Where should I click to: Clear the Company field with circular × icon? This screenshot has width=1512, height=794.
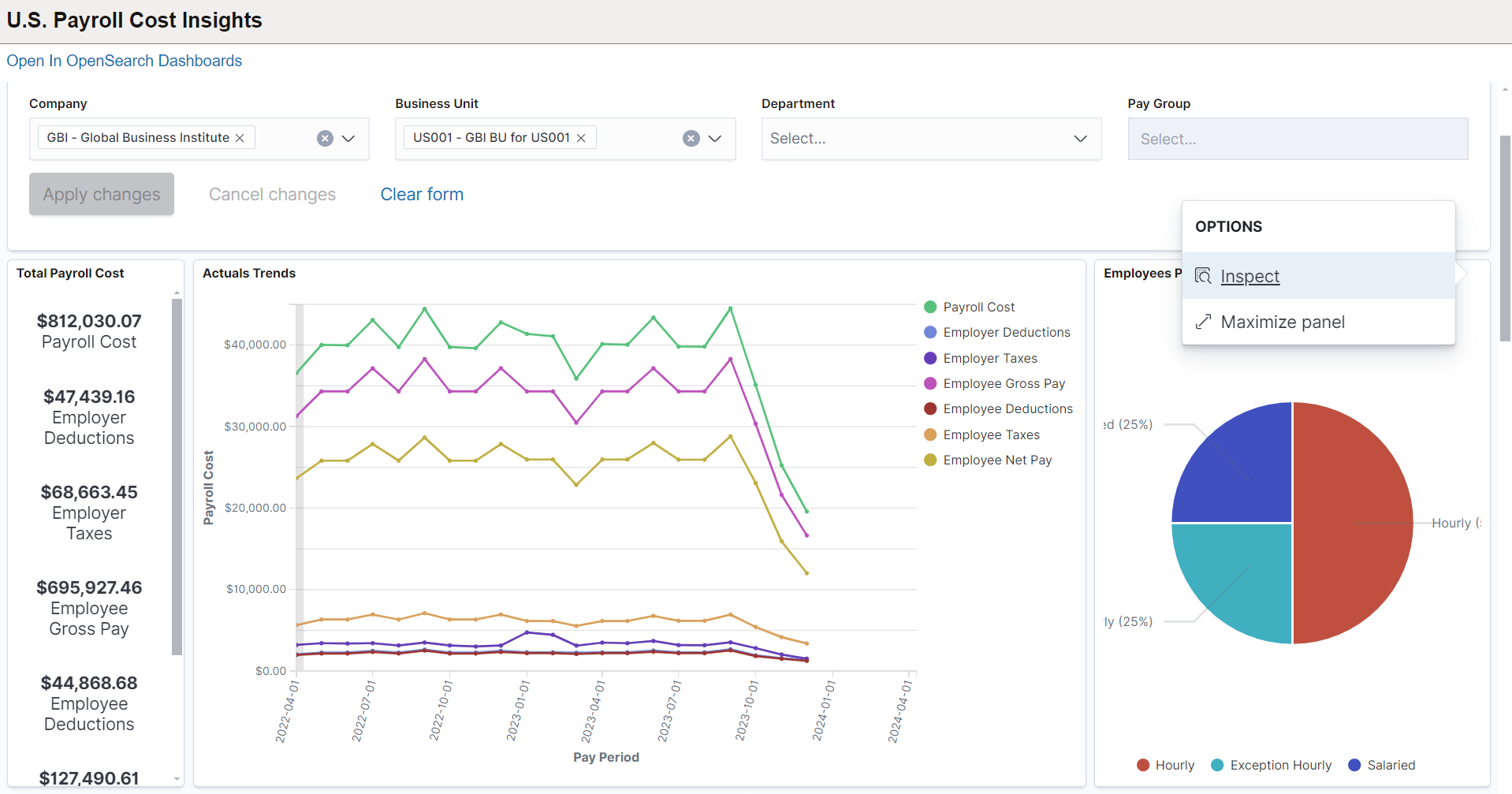pos(325,138)
